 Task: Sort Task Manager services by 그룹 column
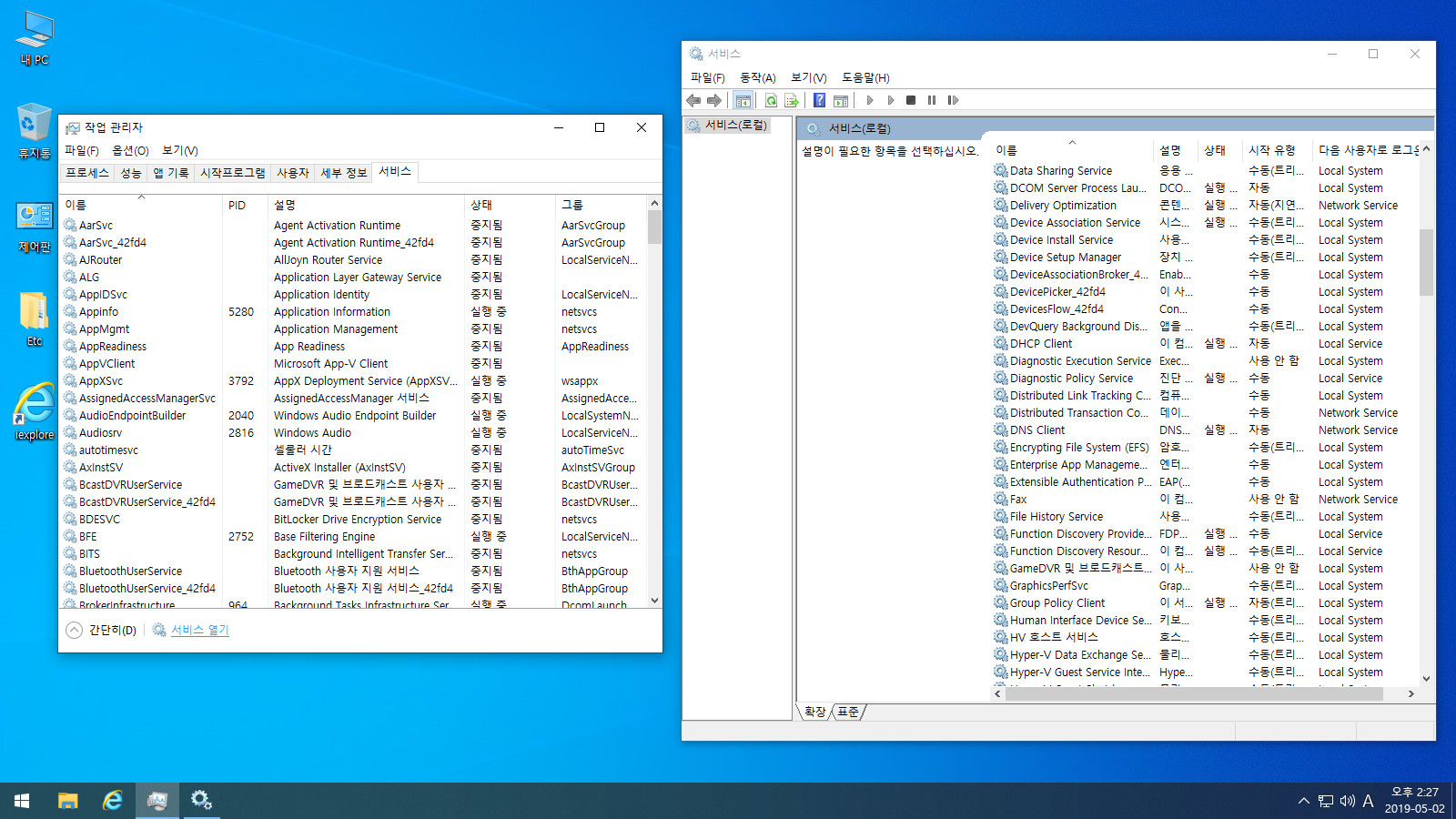pos(601,205)
